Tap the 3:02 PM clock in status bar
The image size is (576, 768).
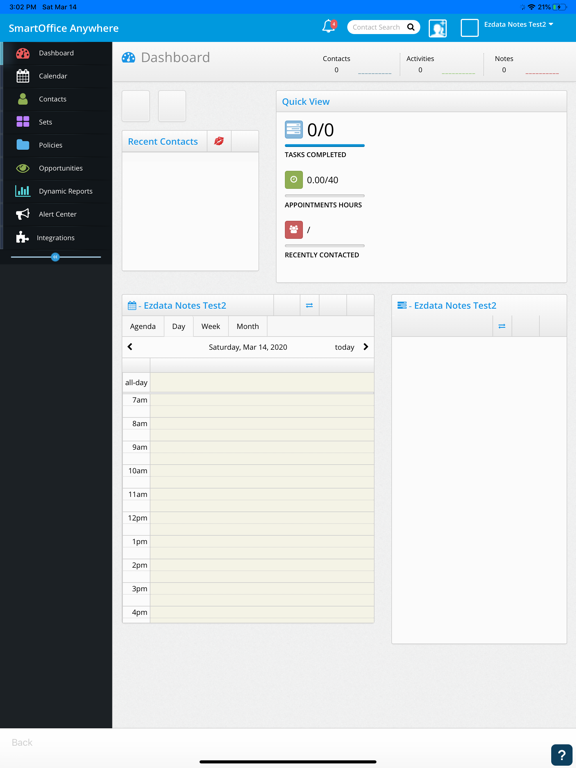(x=23, y=7)
